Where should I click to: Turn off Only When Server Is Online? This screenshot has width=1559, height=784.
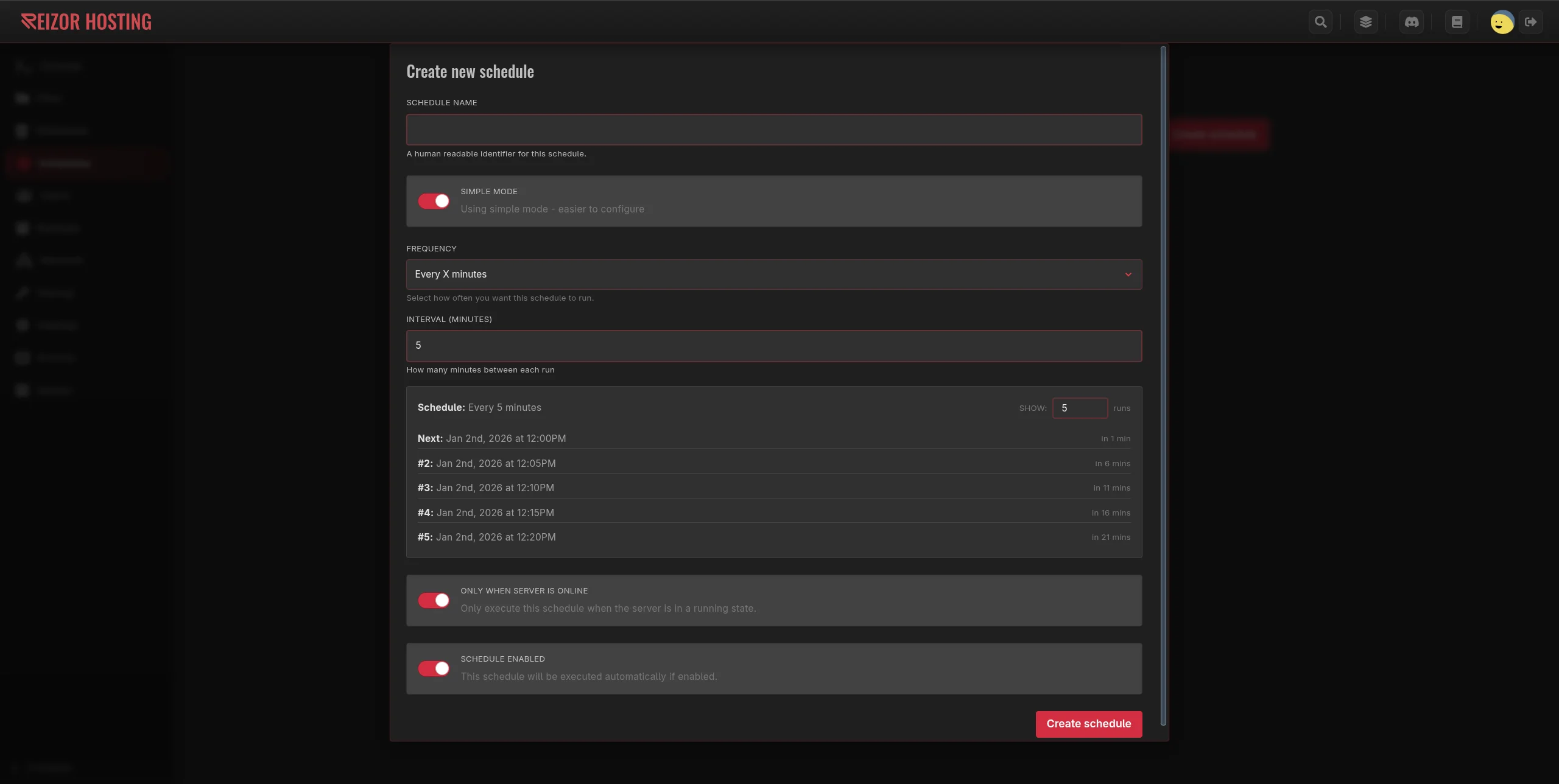434,601
